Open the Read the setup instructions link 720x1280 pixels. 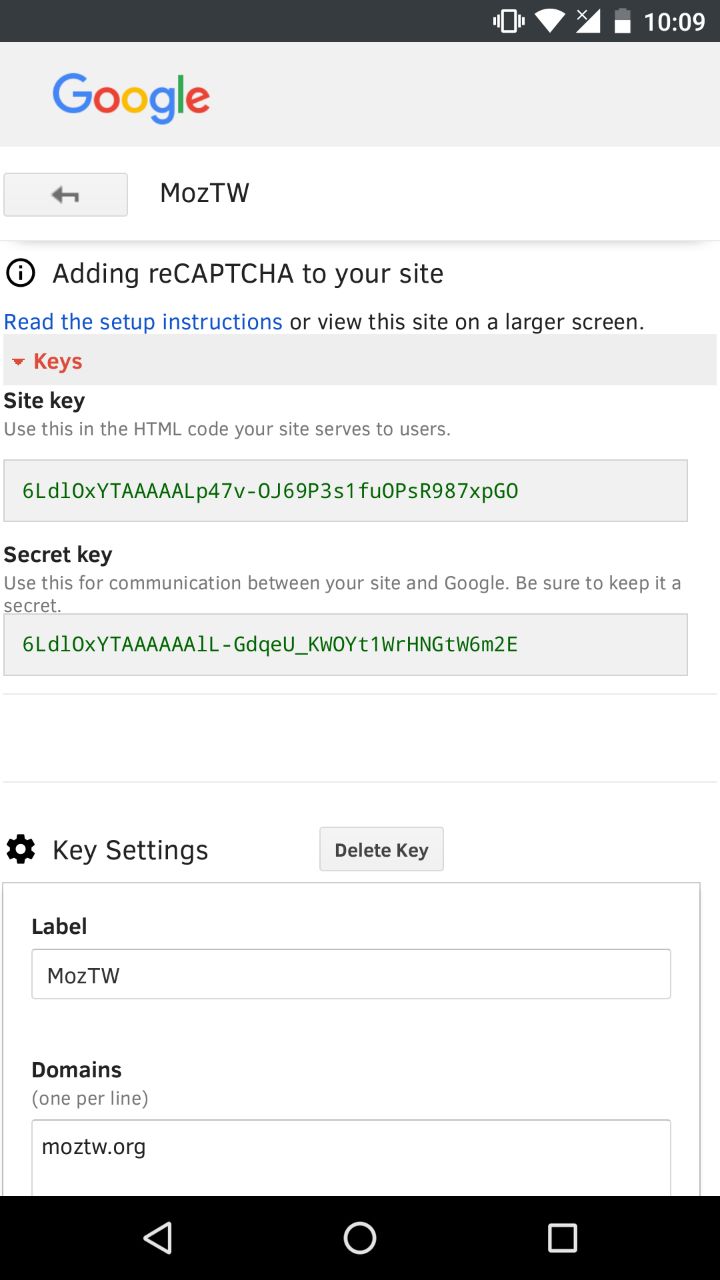(x=143, y=322)
